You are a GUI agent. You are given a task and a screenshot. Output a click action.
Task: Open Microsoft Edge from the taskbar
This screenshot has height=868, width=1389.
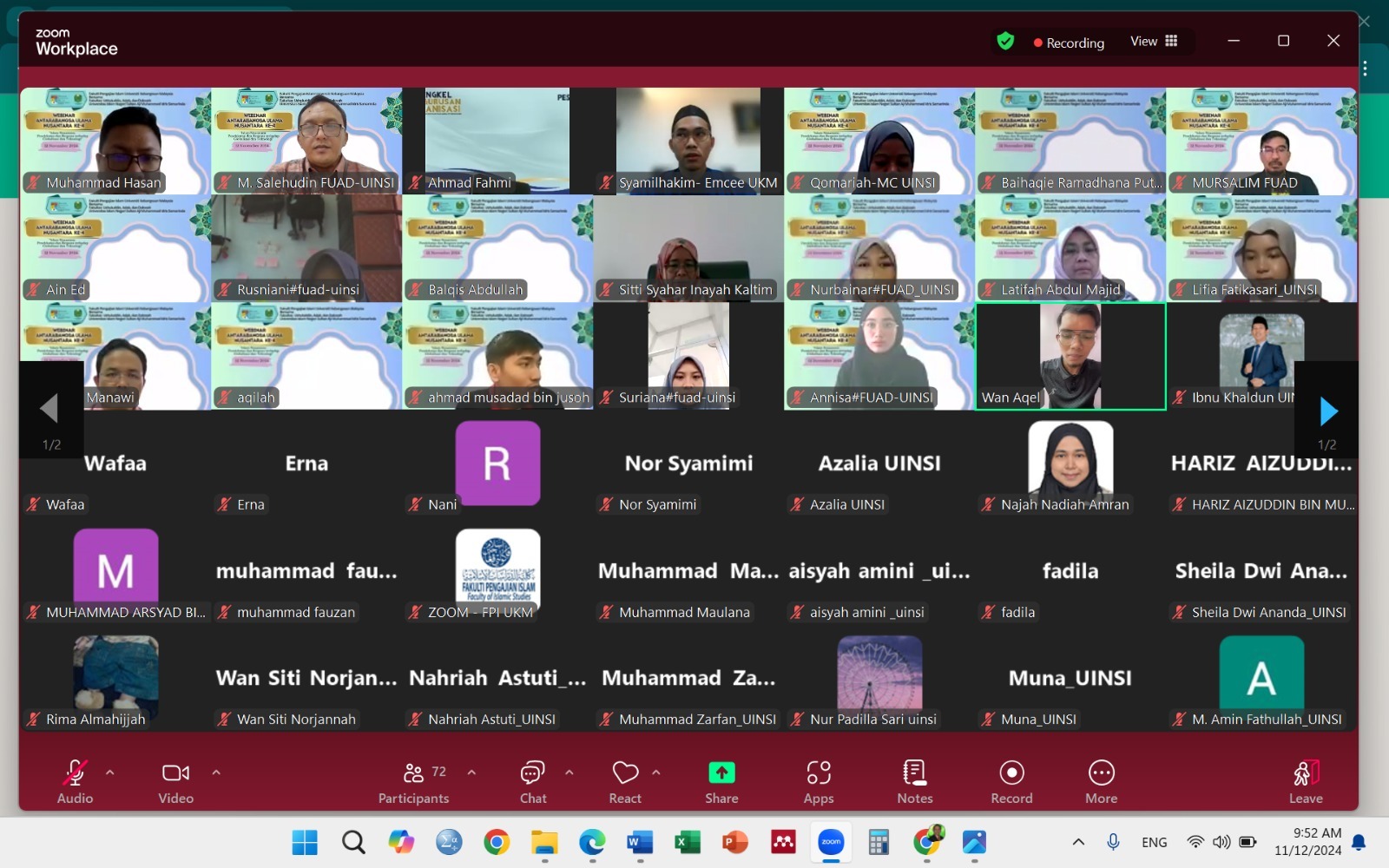(592, 842)
